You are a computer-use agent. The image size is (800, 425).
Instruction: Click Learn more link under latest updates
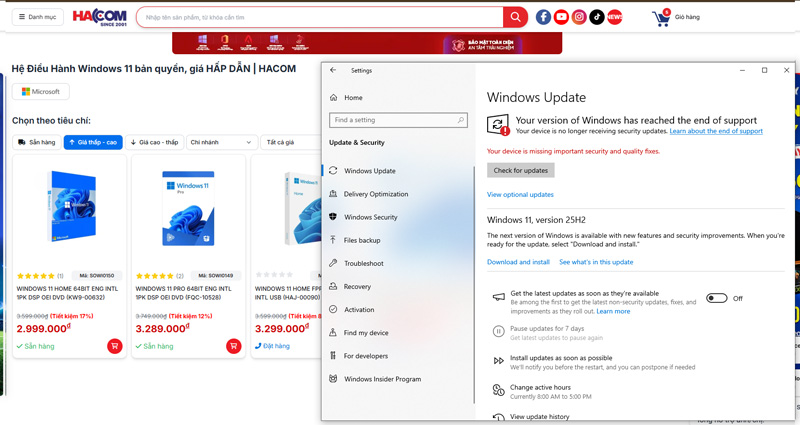point(613,311)
